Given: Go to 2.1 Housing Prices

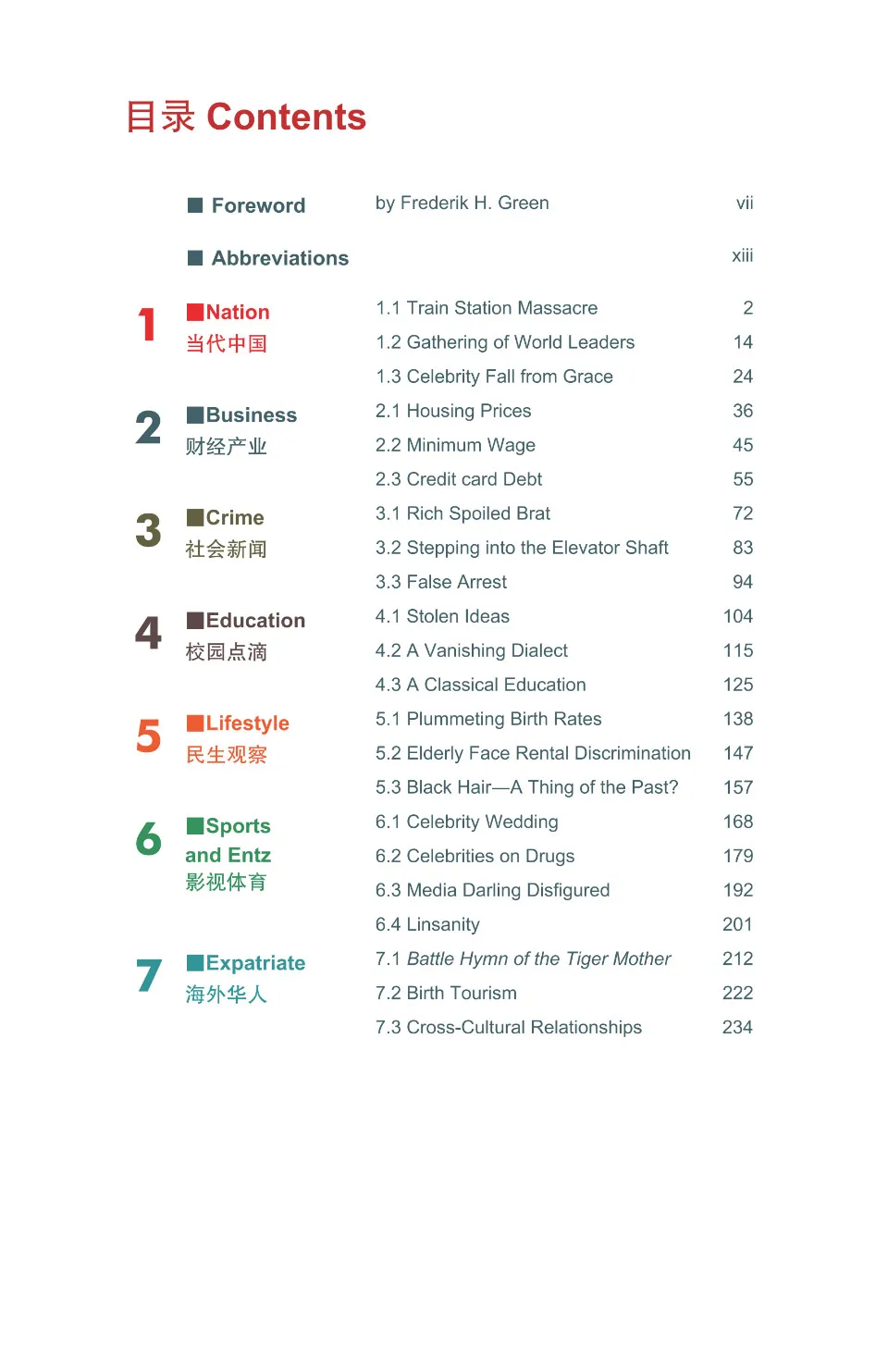Looking at the screenshot, I should (x=453, y=411).
